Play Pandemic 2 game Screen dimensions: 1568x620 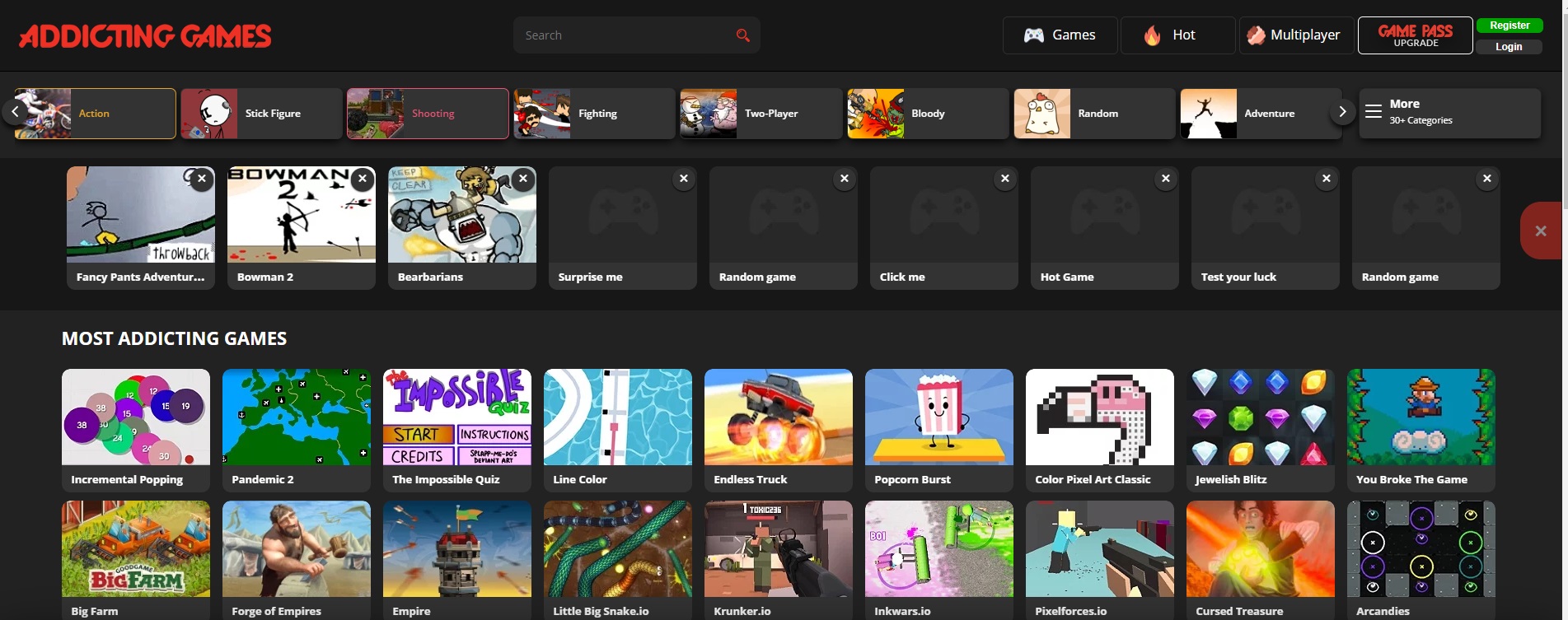pyautogui.click(x=297, y=430)
